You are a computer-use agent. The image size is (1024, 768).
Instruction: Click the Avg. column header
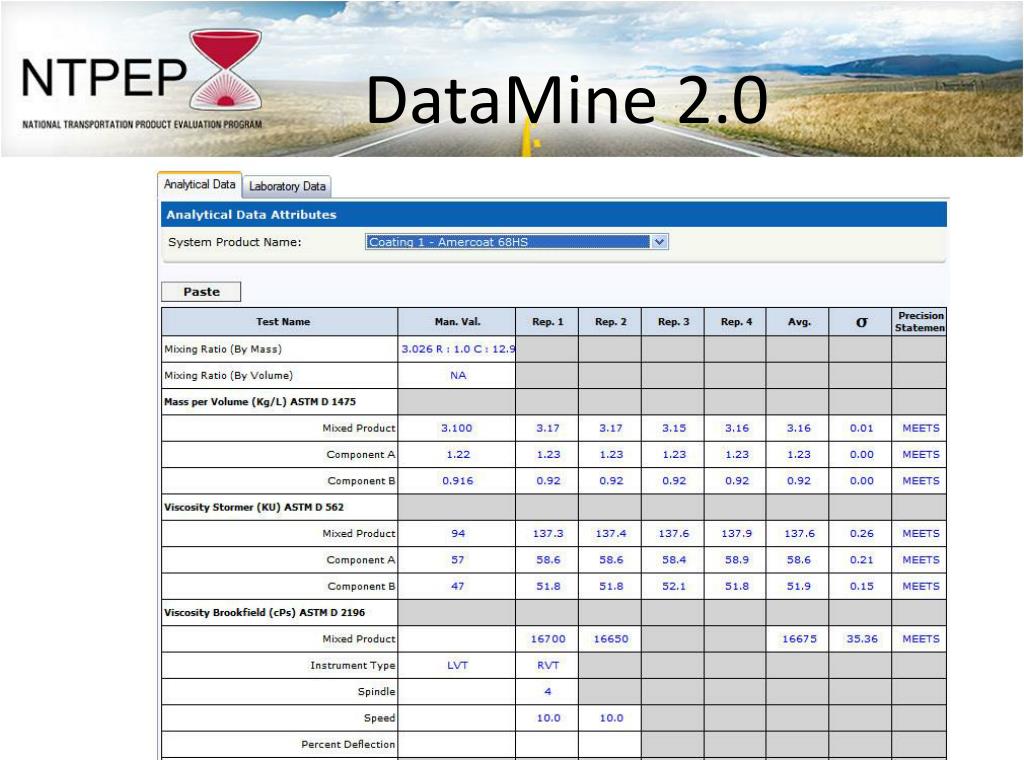pyautogui.click(x=798, y=322)
